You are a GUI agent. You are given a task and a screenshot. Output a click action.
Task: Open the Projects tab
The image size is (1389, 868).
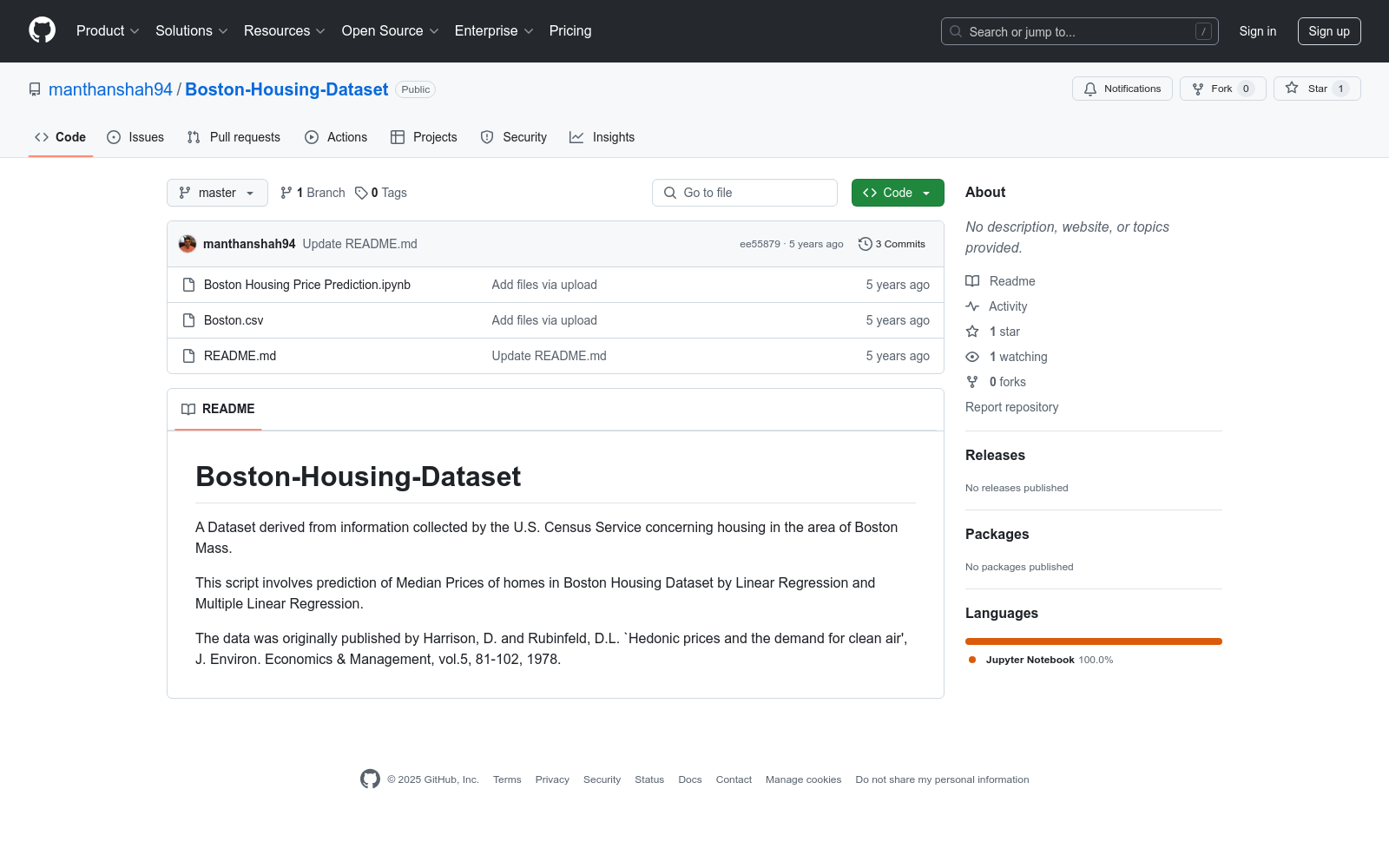424,137
